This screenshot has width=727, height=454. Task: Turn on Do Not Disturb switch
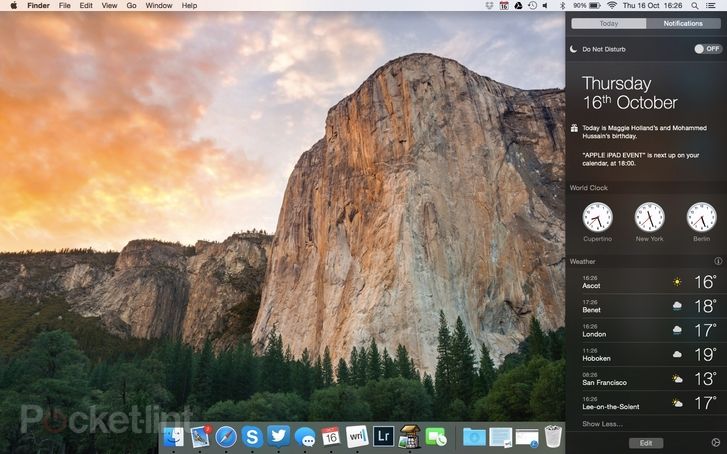(x=707, y=48)
